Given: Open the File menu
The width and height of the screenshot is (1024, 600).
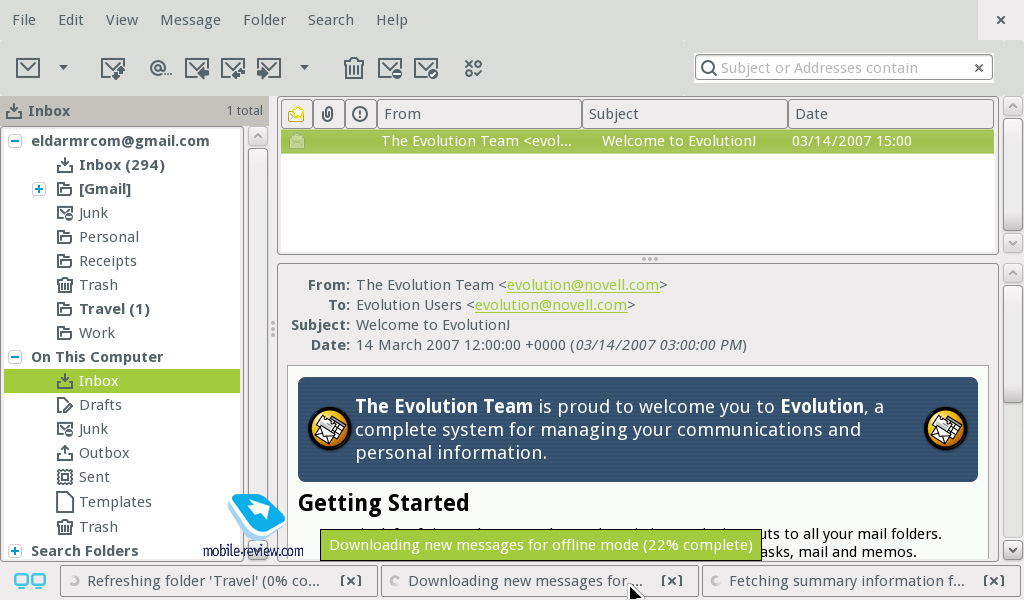Looking at the screenshot, I should pyautogui.click(x=24, y=20).
